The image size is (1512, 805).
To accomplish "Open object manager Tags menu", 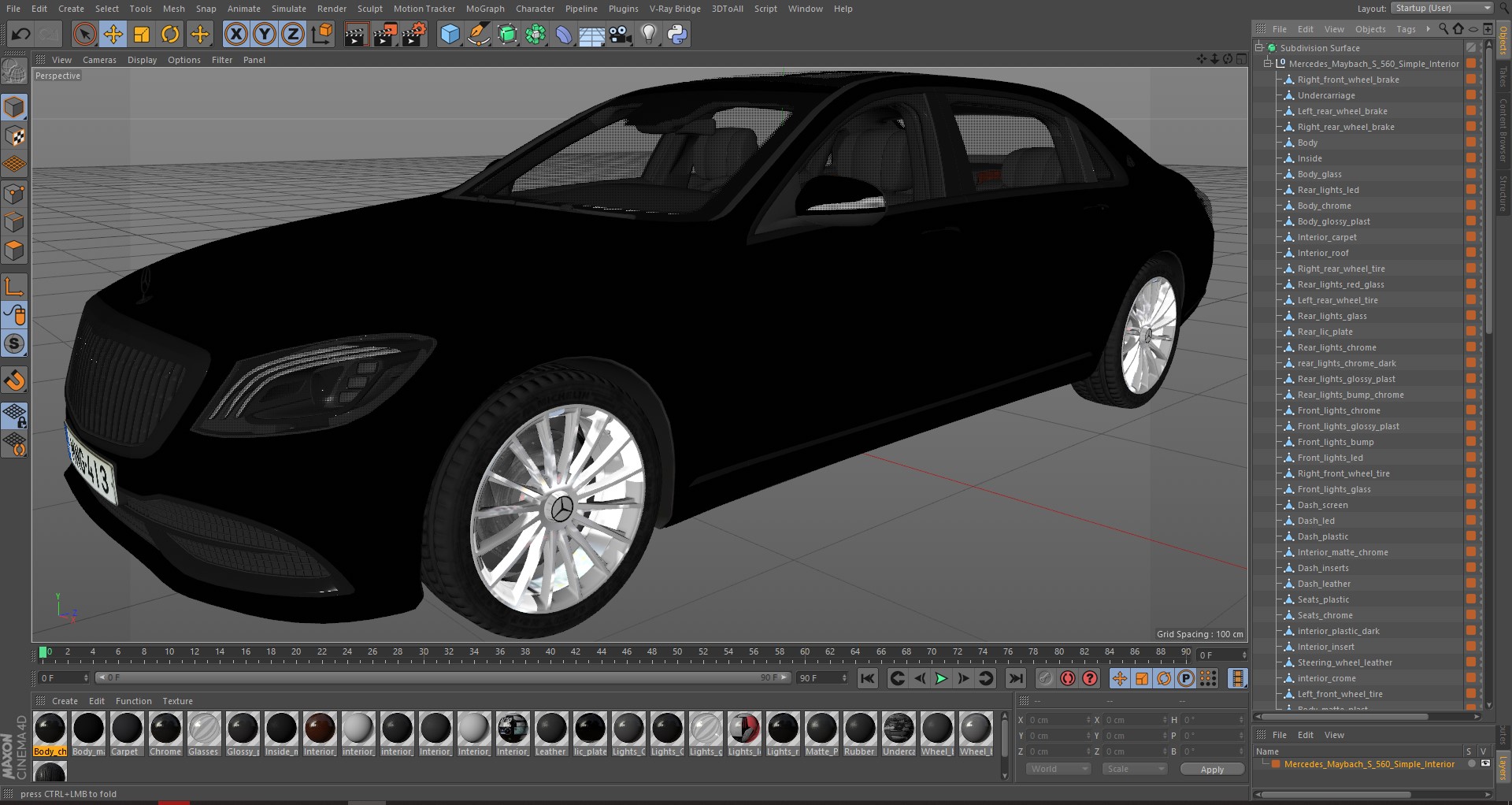I will point(1406,29).
